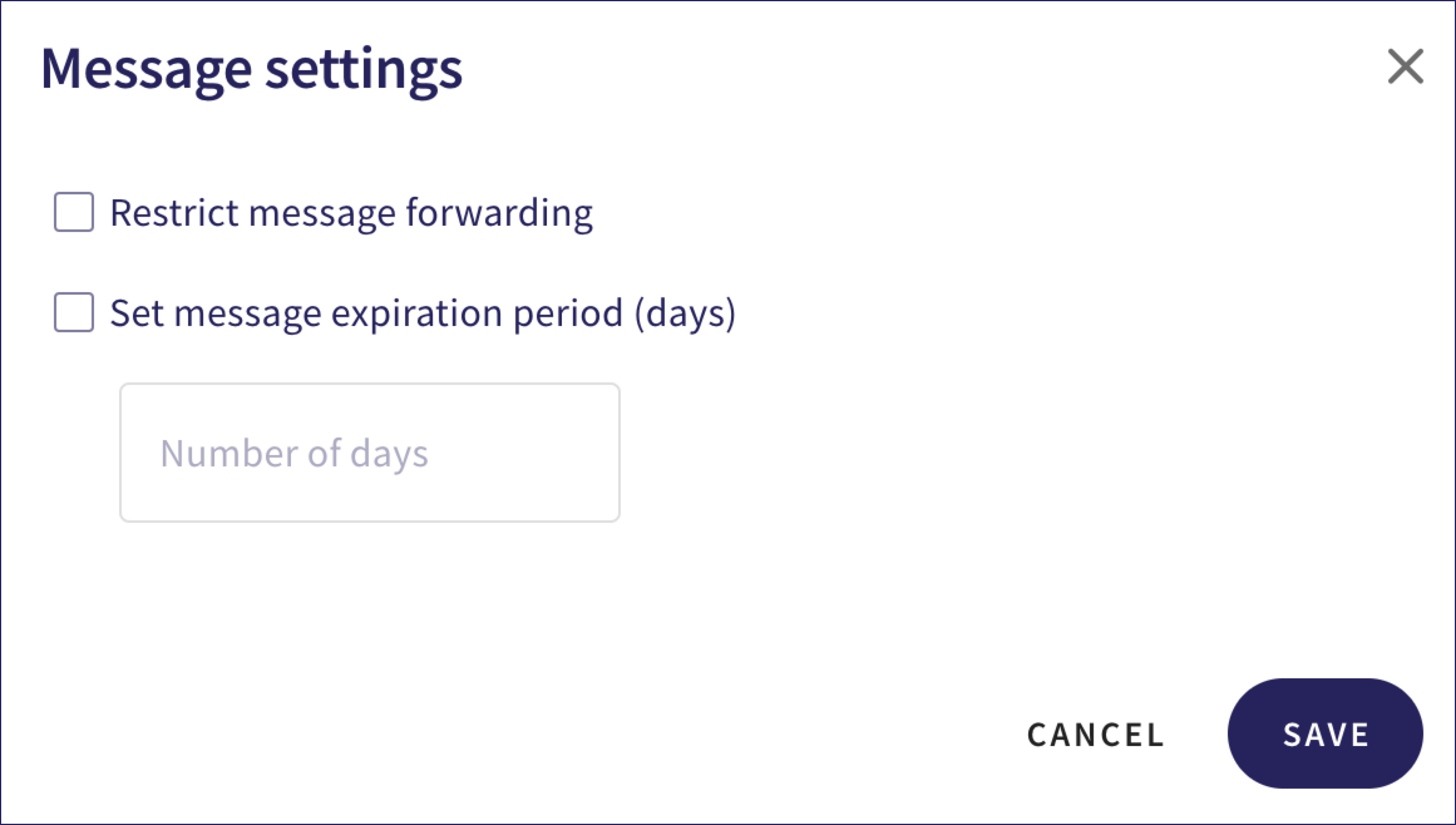This screenshot has width=1456, height=825.
Task: Click the 'Restrict message forwarding' label text
Action: click(351, 213)
